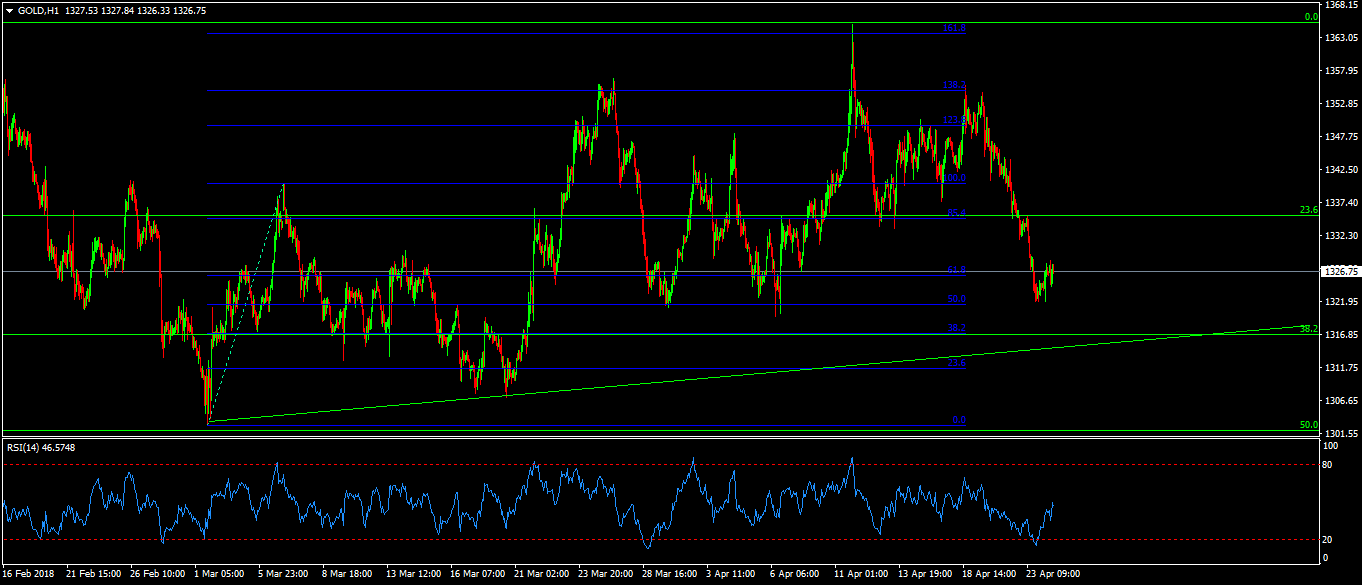The height and width of the screenshot is (585, 1362).
Task: Click the 1306.65 price on the scale
Action: point(1338,401)
